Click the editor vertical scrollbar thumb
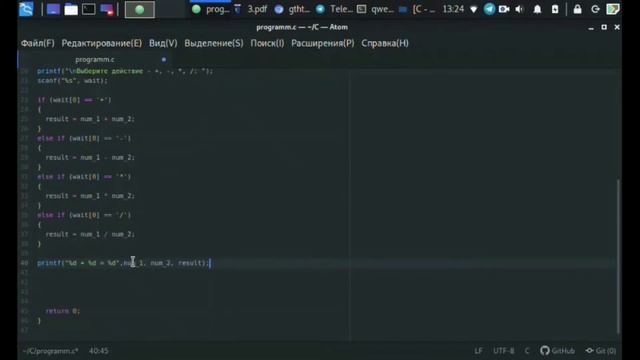This screenshot has height=360, width=640. tap(618, 256)
